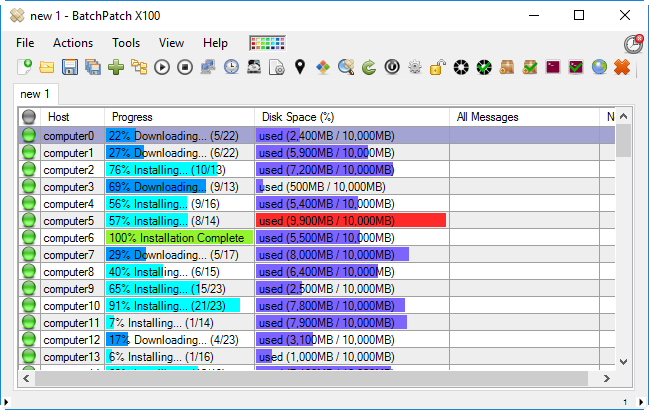The height and width of the screenshot is (410, 649).
Task: Select the computer6 host row
Action: coord(69,238)
